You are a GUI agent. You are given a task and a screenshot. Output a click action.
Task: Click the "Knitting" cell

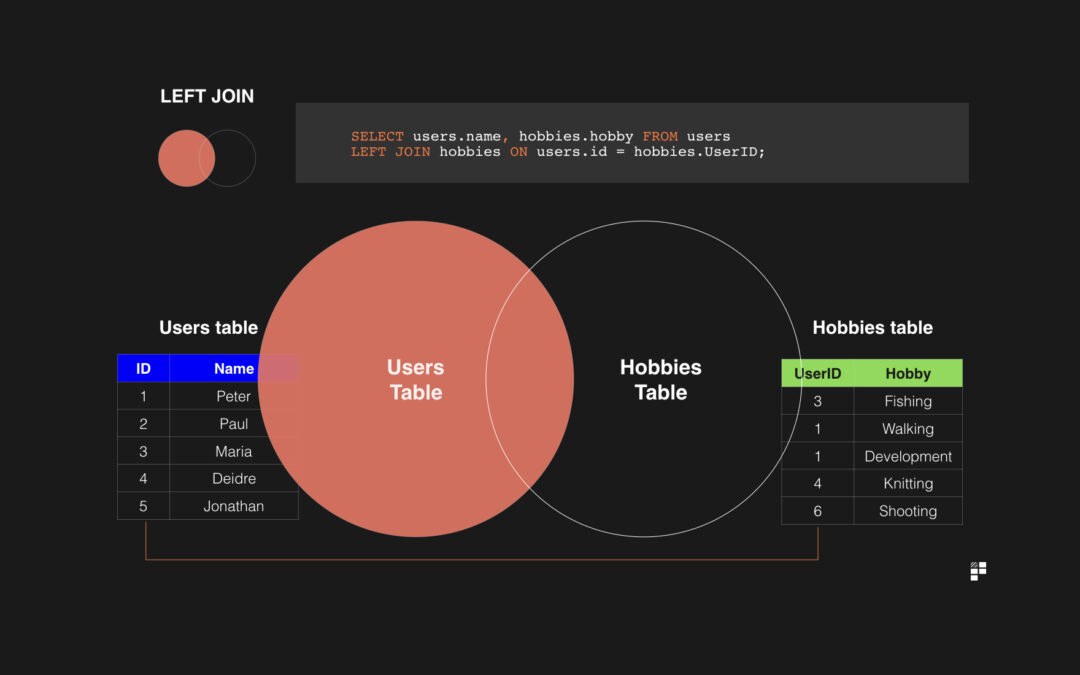[x=908, y=484]
